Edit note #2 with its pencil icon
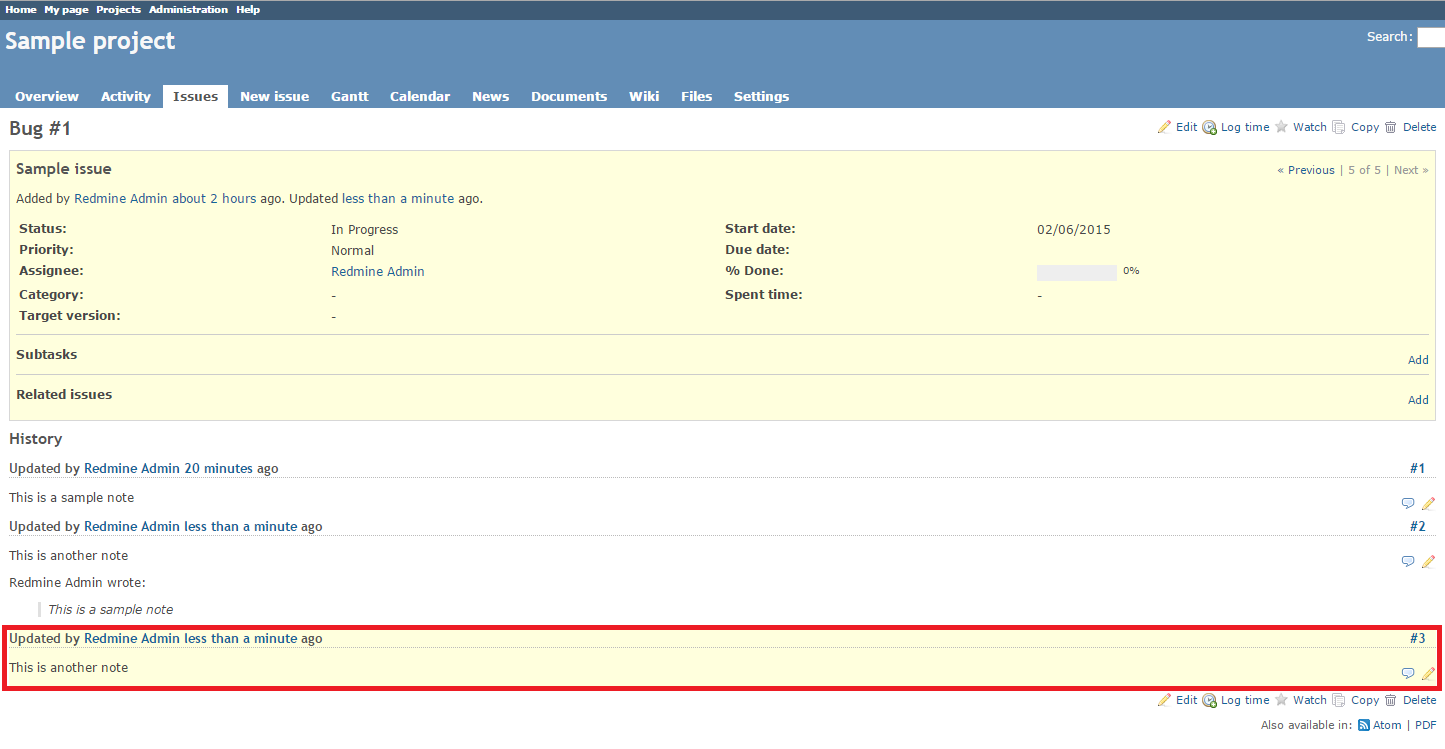The image size is (1445, 749). pyautogui.click(x=1428, y=561)
